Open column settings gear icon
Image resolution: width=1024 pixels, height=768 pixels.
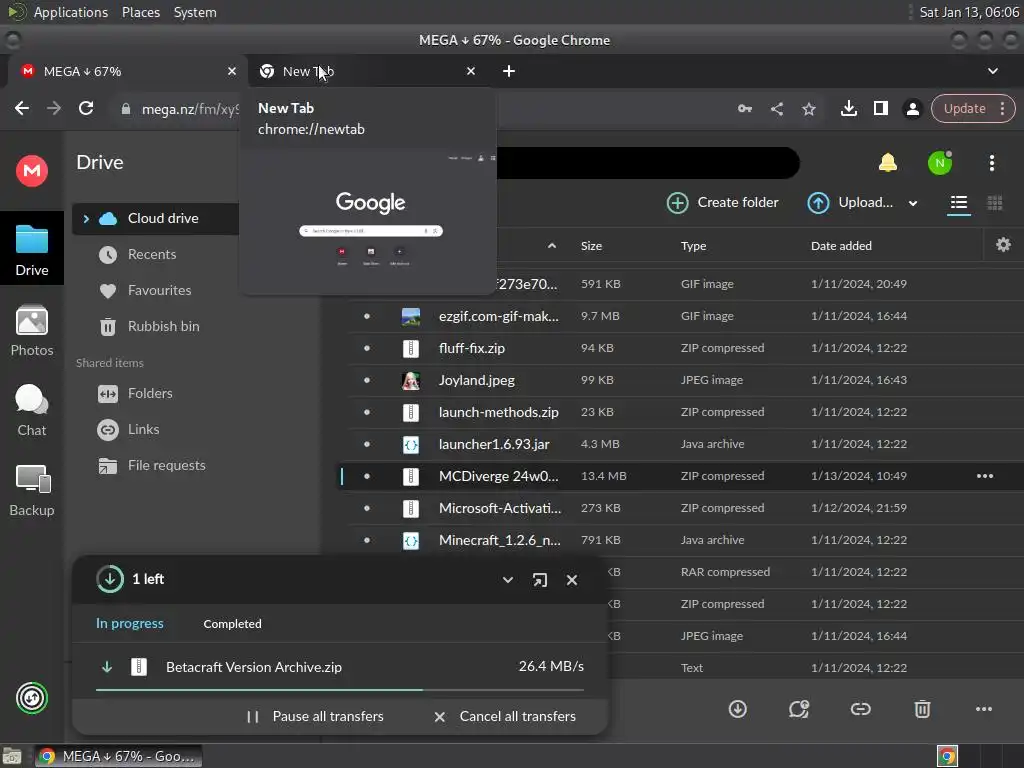1003,245
